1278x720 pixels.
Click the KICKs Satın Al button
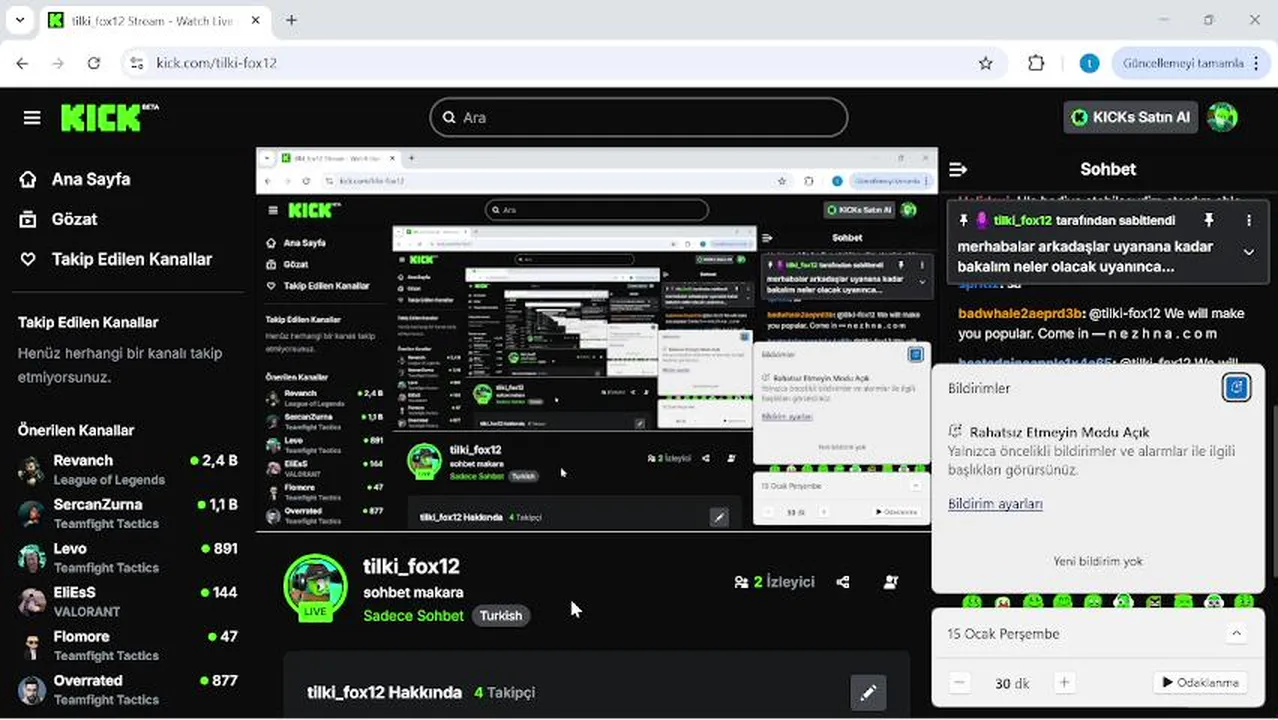coord(1130,117)
